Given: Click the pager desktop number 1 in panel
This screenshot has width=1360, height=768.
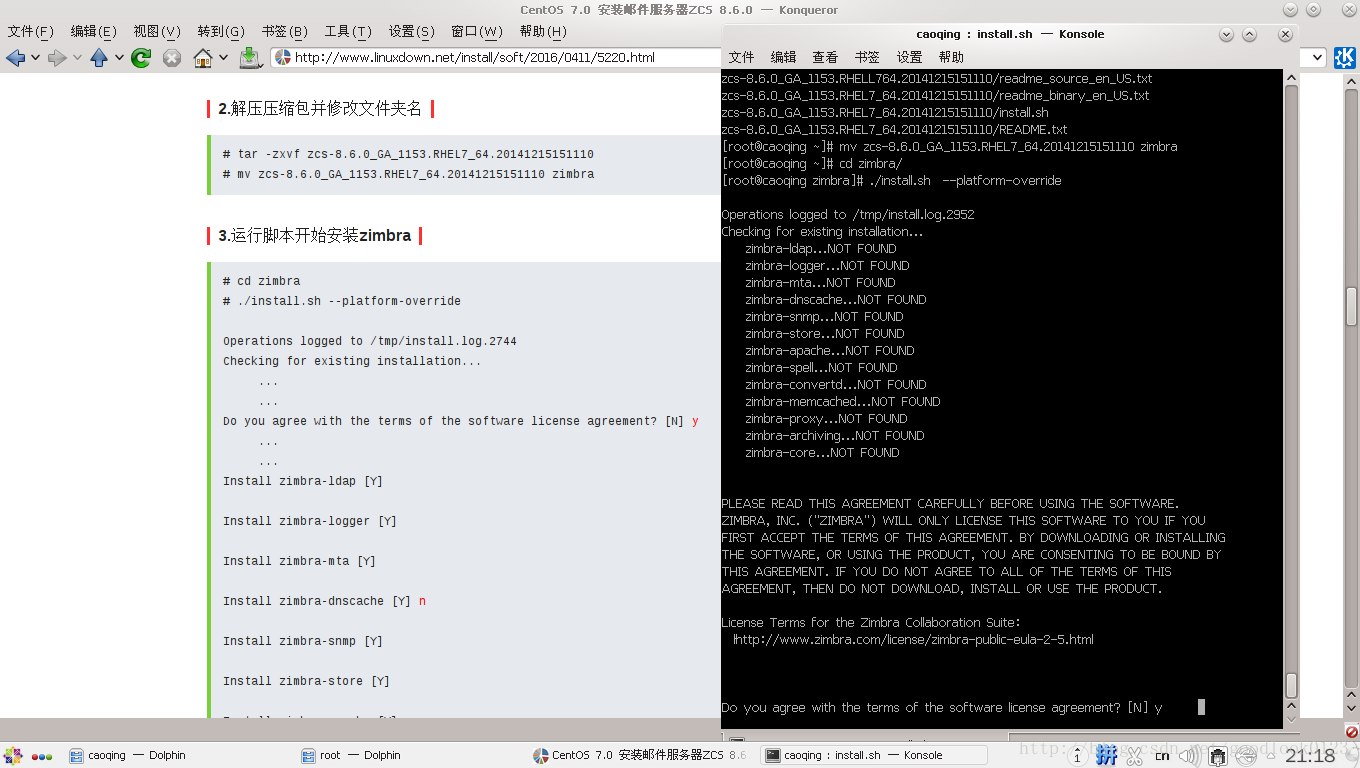Looking at the screenshot, I should pyautogui.click(x=1076, y=757).
